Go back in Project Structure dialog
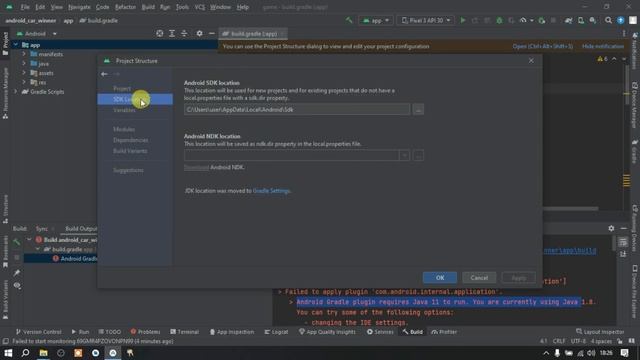The image size is (640, 360). pos(104,74)
